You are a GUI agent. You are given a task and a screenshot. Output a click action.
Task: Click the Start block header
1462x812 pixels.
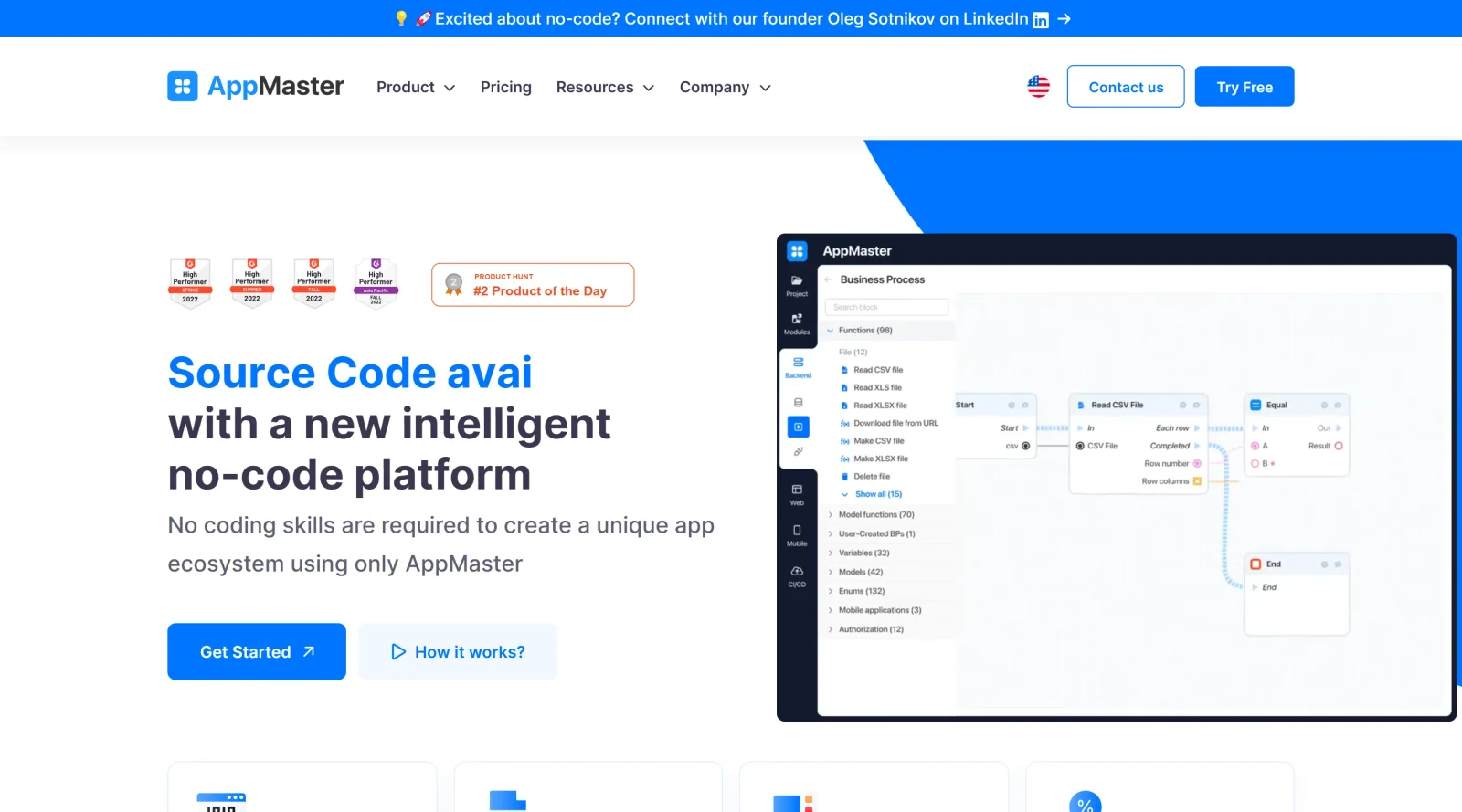(994, 405)
